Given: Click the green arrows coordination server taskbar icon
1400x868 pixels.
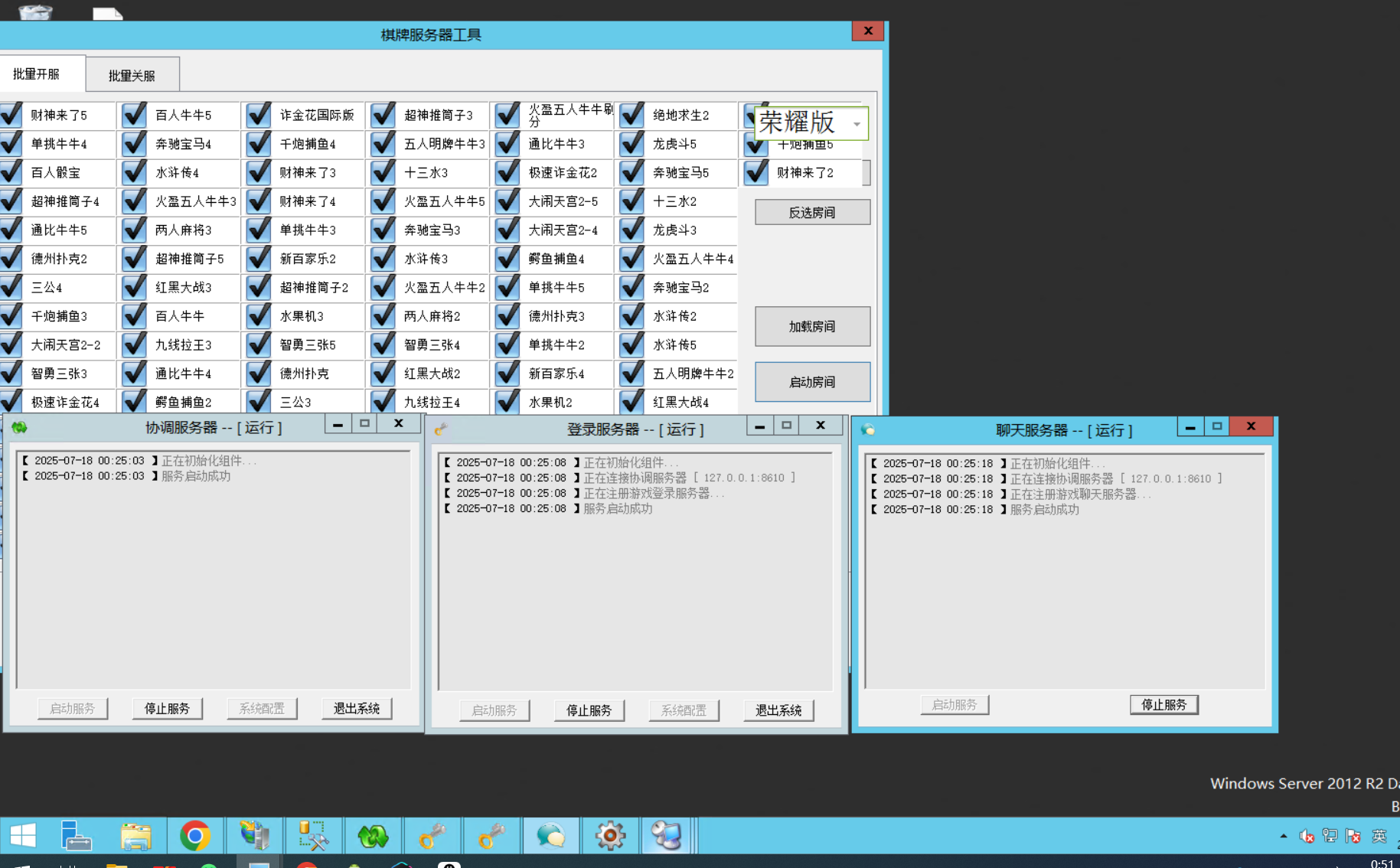Looking at the screenshot, I should [373, 836].
